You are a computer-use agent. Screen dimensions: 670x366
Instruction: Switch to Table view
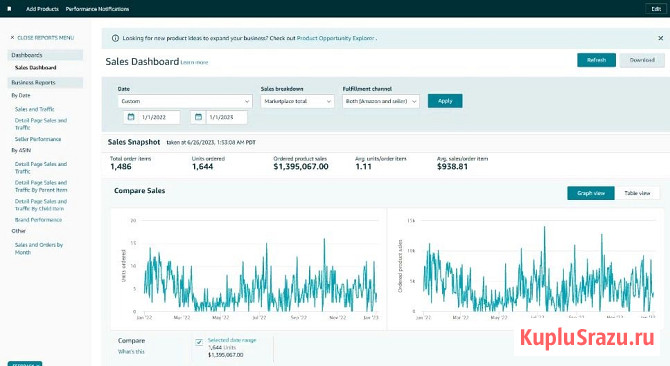pyautogui.click(x=637, y=193)
